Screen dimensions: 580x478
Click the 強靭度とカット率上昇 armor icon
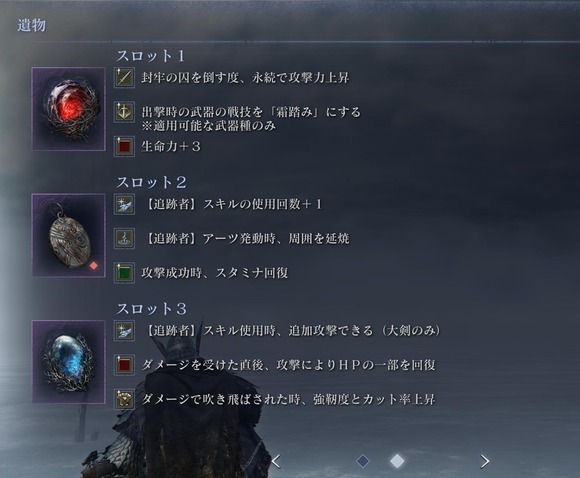(x=124, y=399)
